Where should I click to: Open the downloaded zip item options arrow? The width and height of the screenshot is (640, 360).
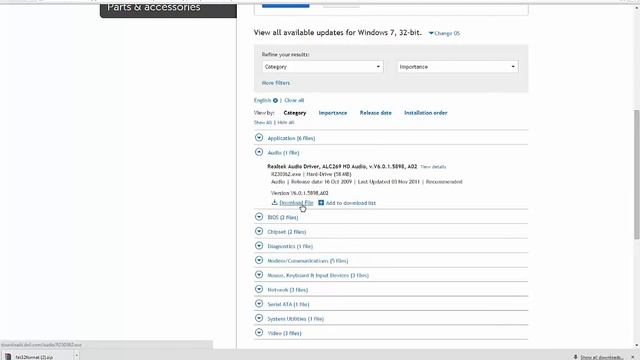[x=76, y=356]
